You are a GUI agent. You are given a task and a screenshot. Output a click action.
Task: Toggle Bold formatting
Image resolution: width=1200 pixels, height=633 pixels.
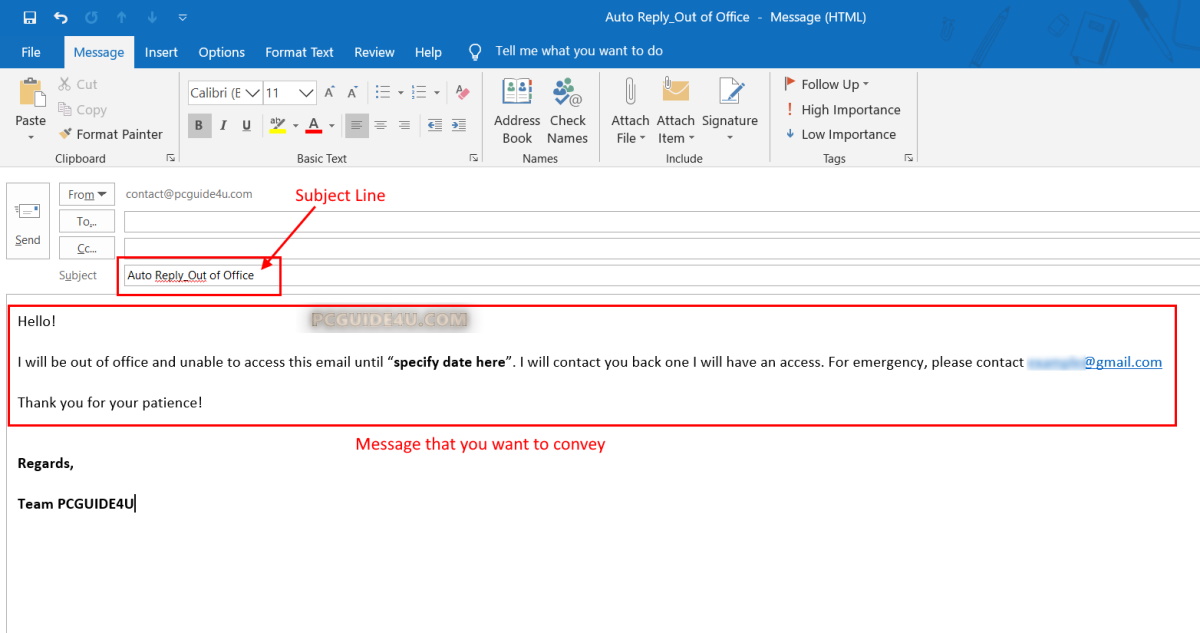(198, 125)
